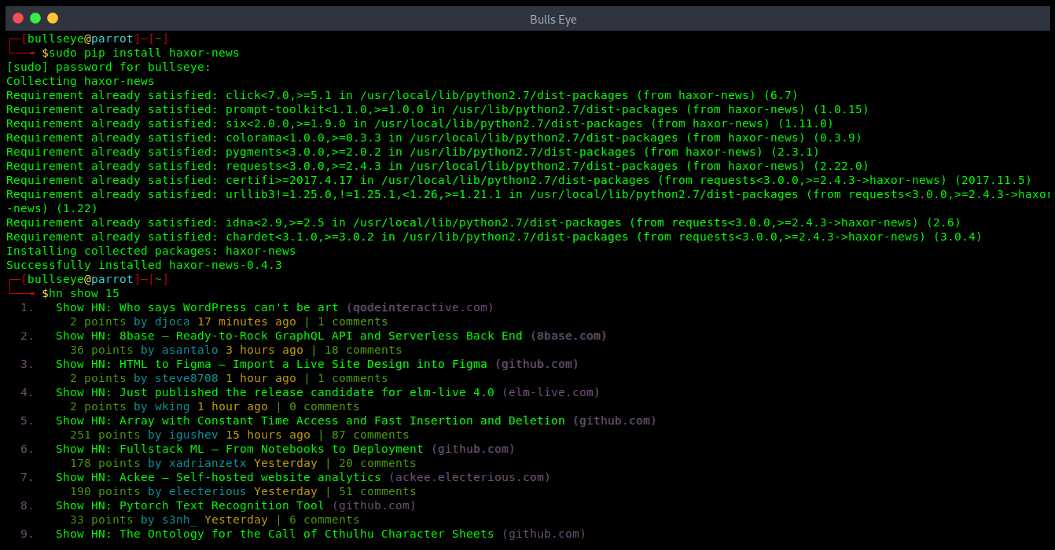Click username s3nh_
1055x550 pixels.
[x=179, y=519]
